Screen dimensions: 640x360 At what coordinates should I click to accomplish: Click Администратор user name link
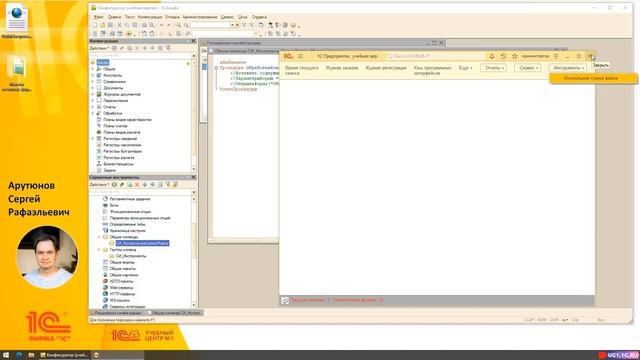535,56
